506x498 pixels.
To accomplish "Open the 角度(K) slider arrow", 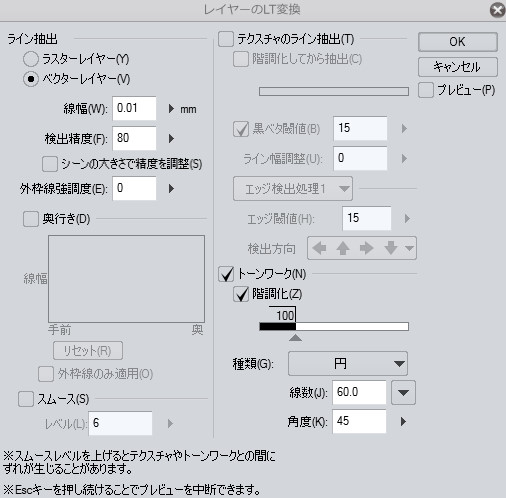I will click(403, 422).
